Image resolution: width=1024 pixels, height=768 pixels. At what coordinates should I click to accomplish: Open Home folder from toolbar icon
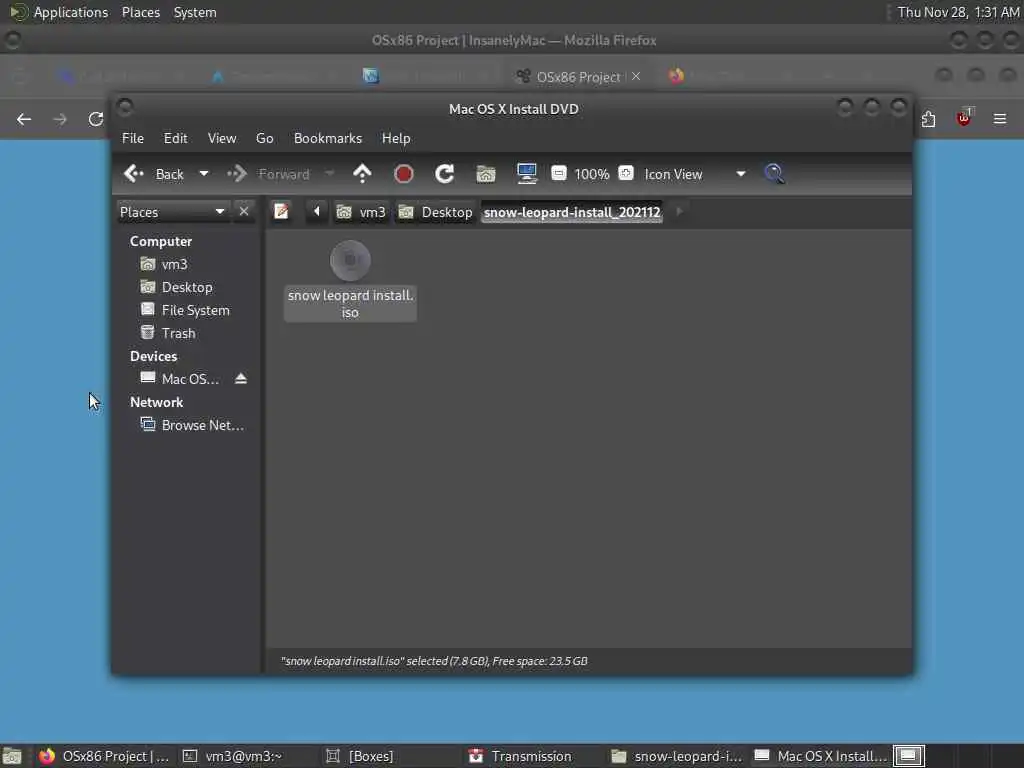486,174
